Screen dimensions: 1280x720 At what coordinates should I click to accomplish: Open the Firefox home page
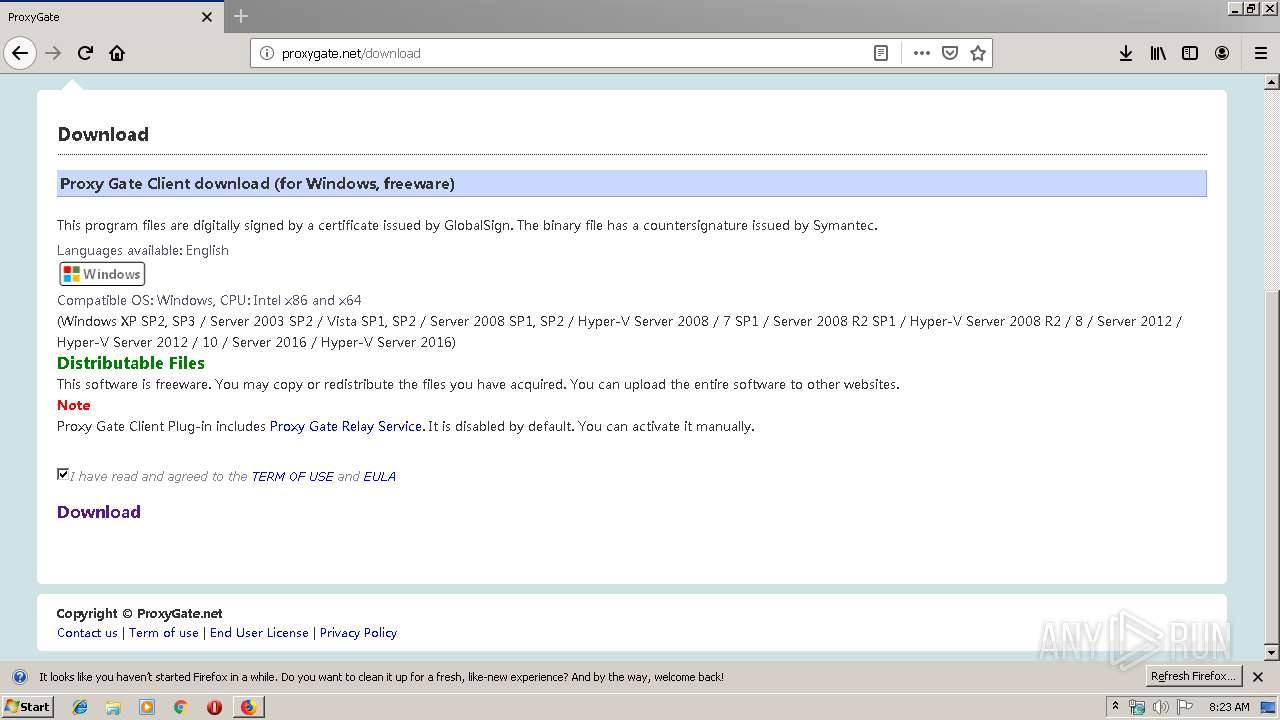[x=117, y=53]
